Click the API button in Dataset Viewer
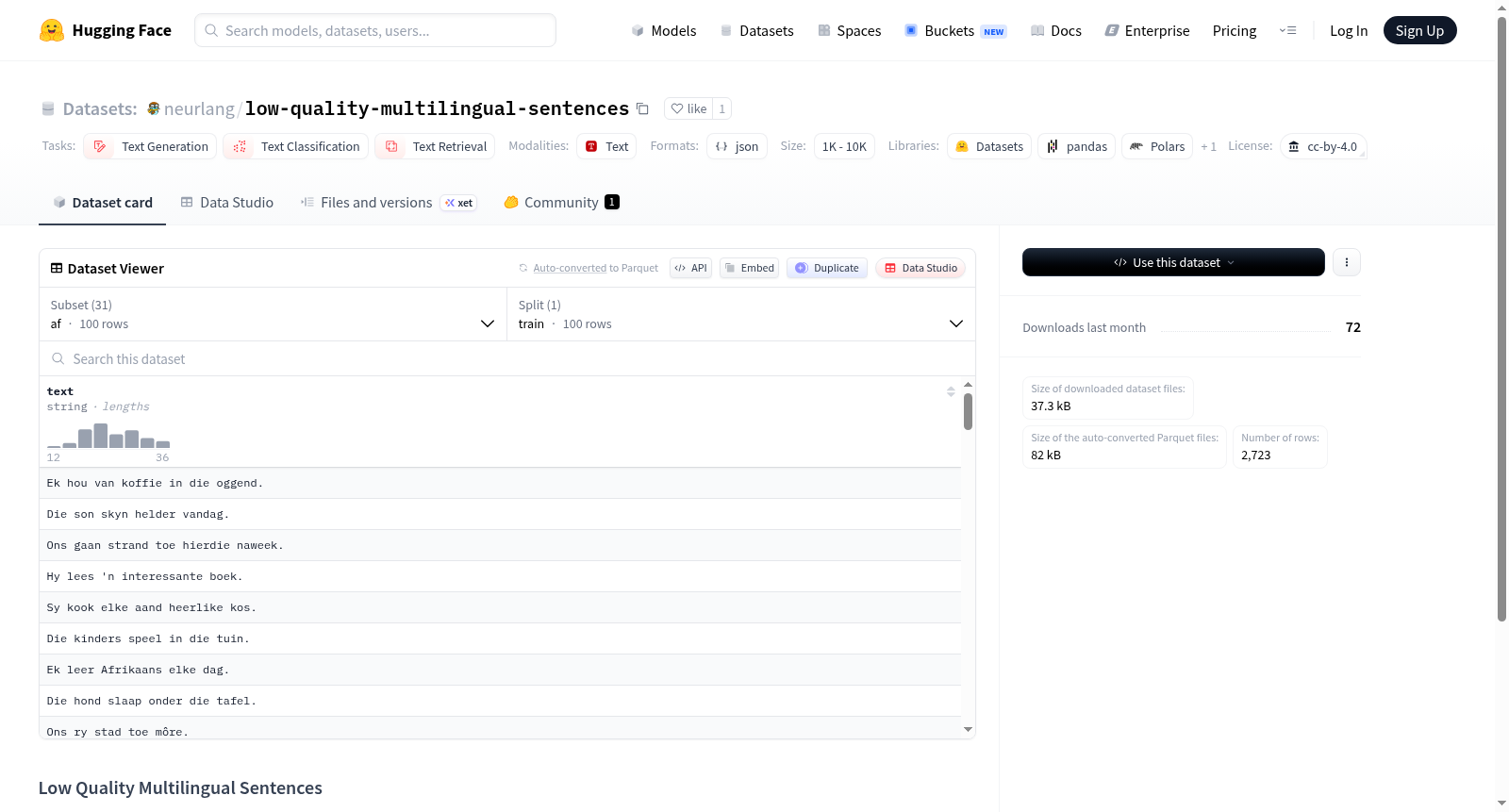1509x812 pixels. pos(690,268)
